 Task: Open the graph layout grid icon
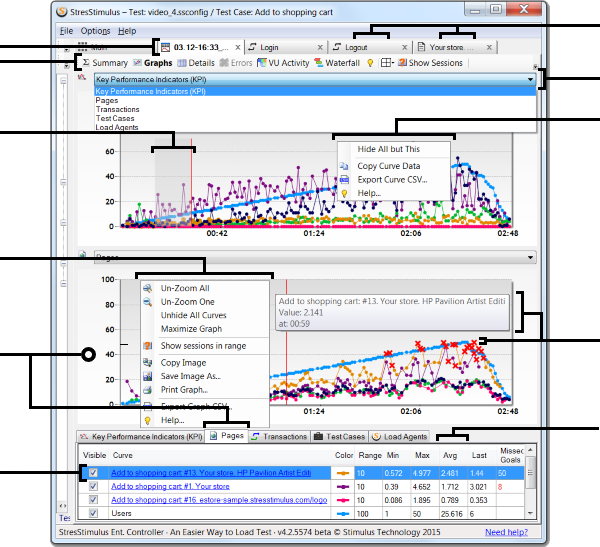(387, 63)
